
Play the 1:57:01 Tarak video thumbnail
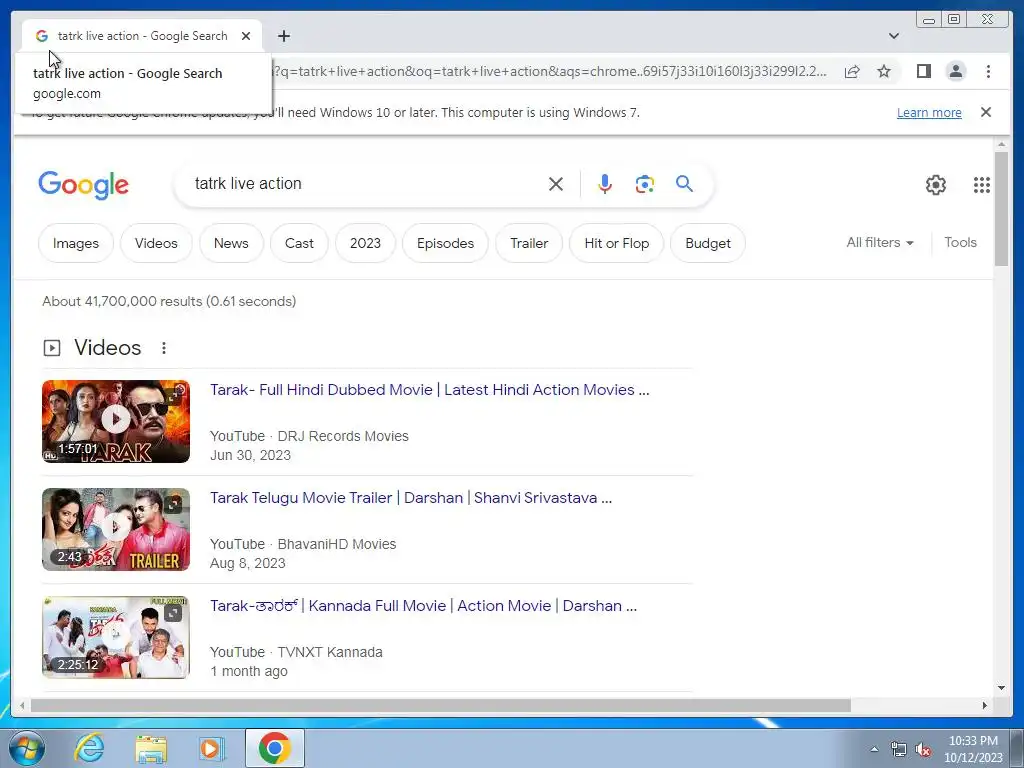click(x=116, y=421)
